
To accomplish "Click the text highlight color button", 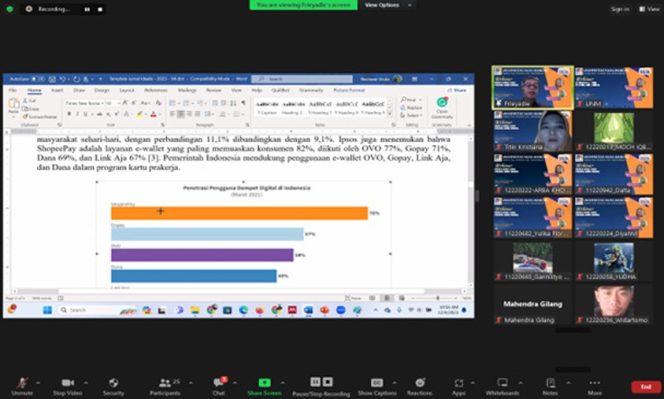I will (139, 114).
